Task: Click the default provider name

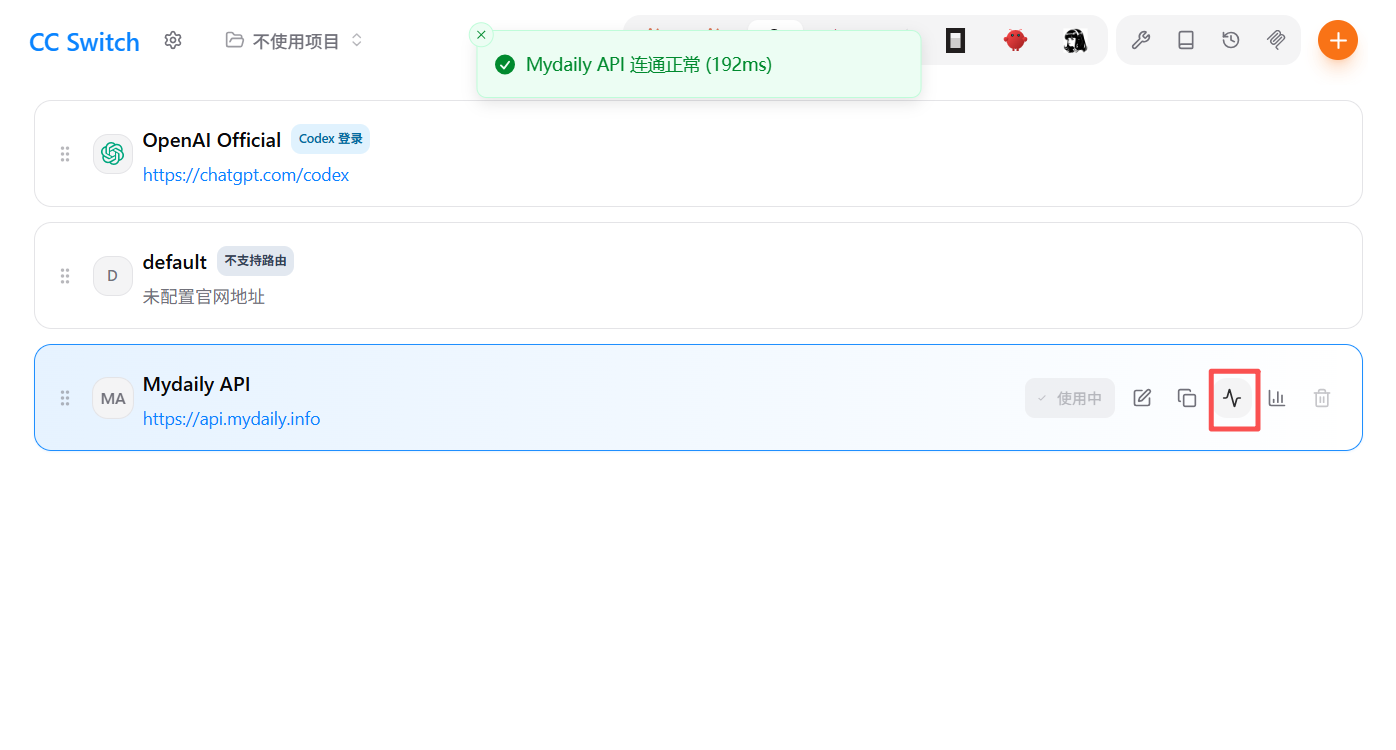Action: 175,262
